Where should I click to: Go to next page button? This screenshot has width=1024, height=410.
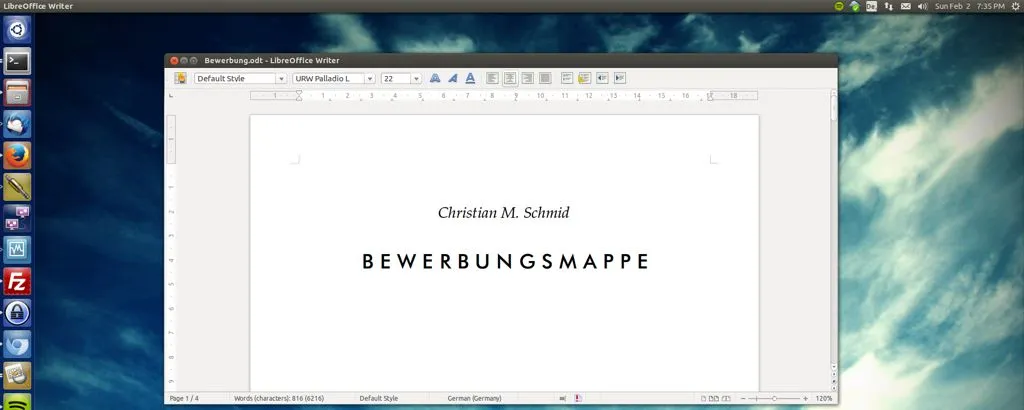833,388
